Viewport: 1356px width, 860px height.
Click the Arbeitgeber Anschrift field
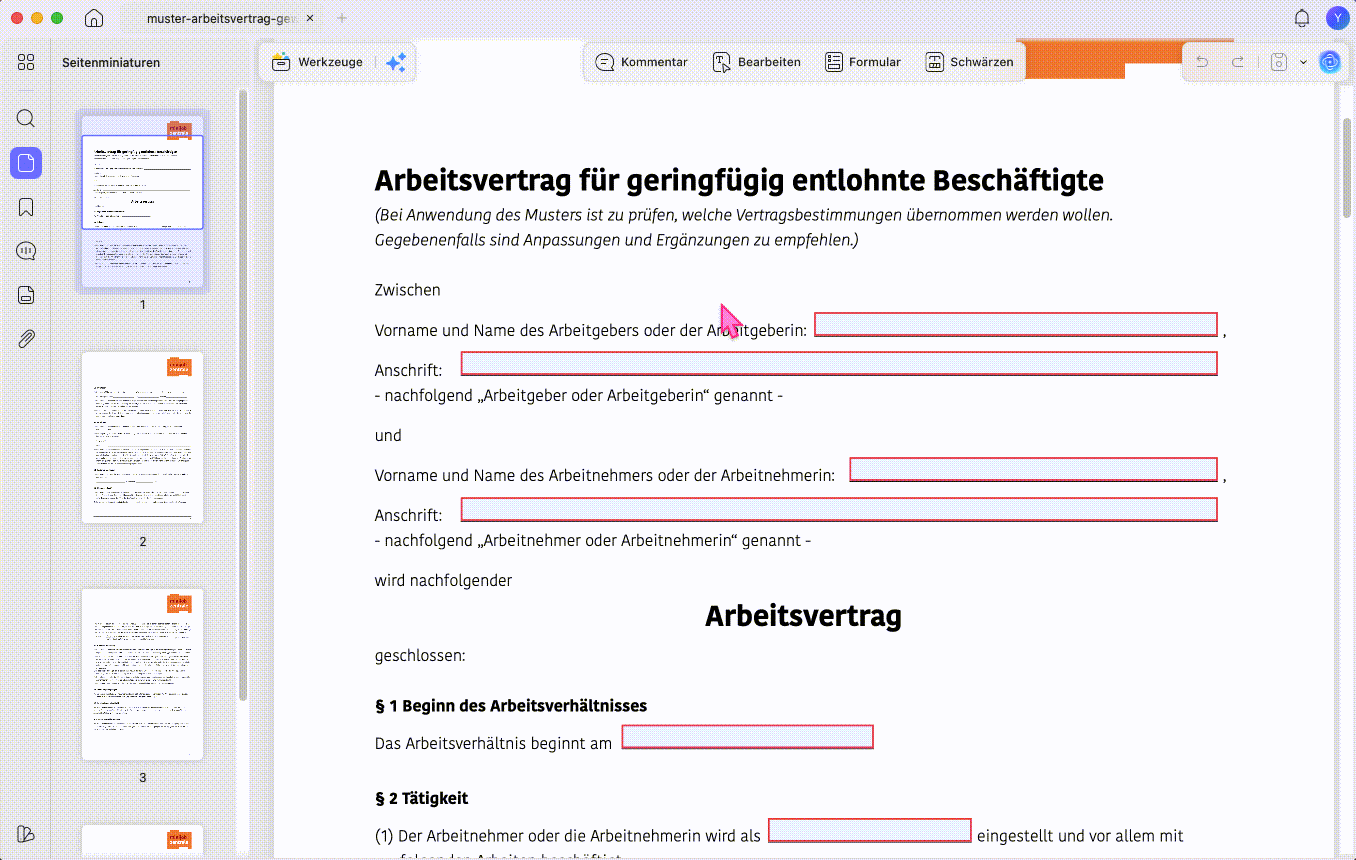click(x=838, y=363)
